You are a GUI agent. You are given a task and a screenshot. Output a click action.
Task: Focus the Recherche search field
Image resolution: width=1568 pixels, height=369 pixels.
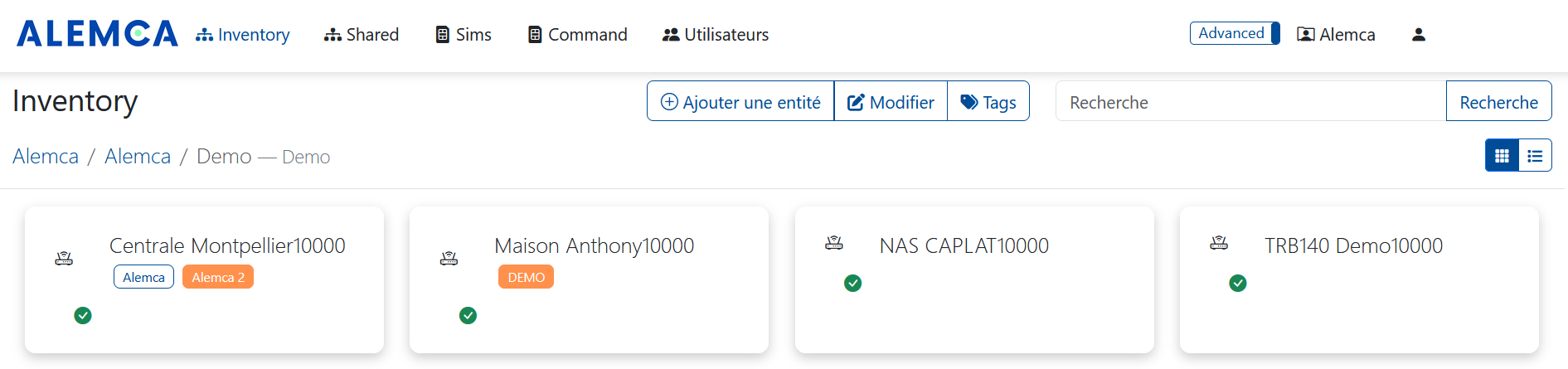coord(1250,101)
